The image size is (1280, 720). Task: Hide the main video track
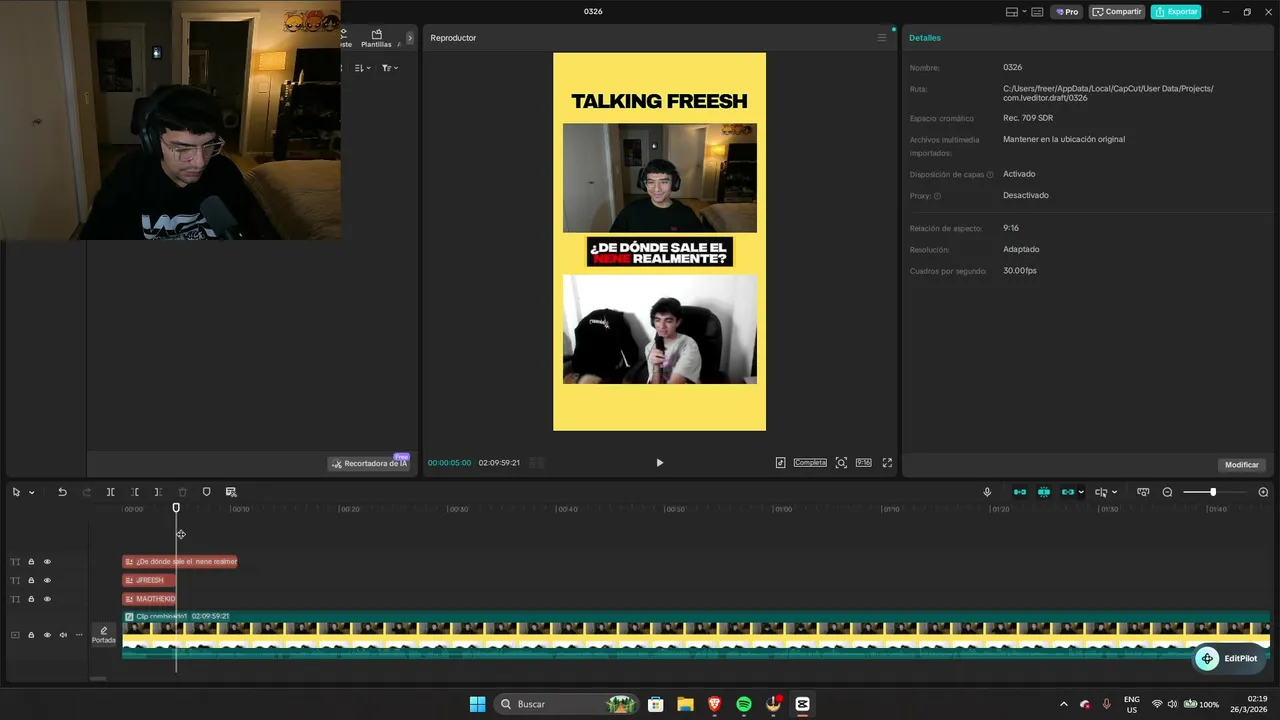(x=47, y=635)
